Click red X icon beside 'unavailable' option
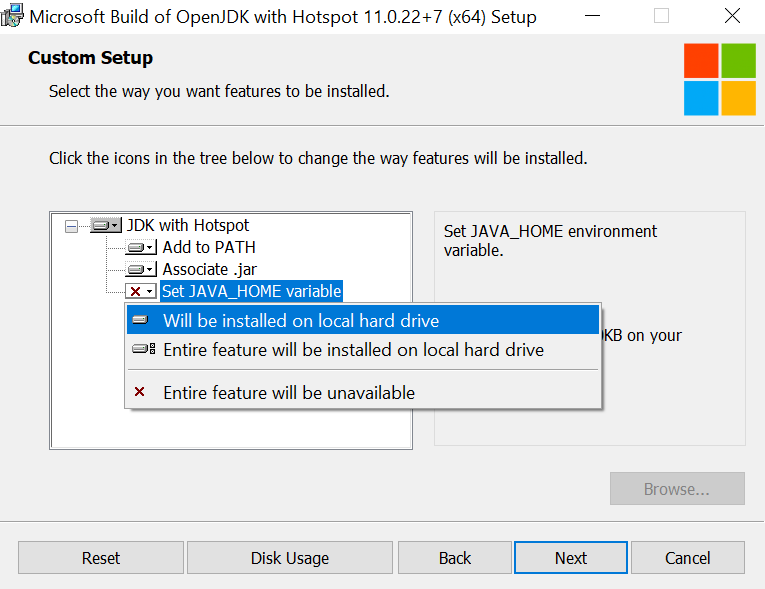This screenshot has height=589, width=765. click(x=140, y=392)
